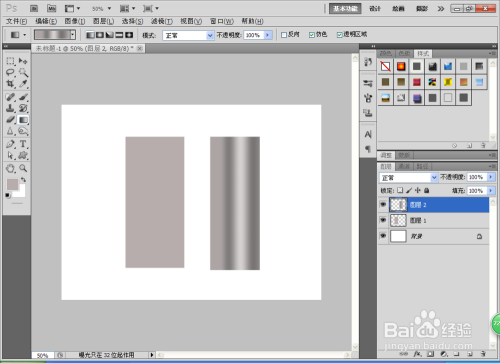
Task: Choose the Clone Stamp tool
Action: click(10, 108)
